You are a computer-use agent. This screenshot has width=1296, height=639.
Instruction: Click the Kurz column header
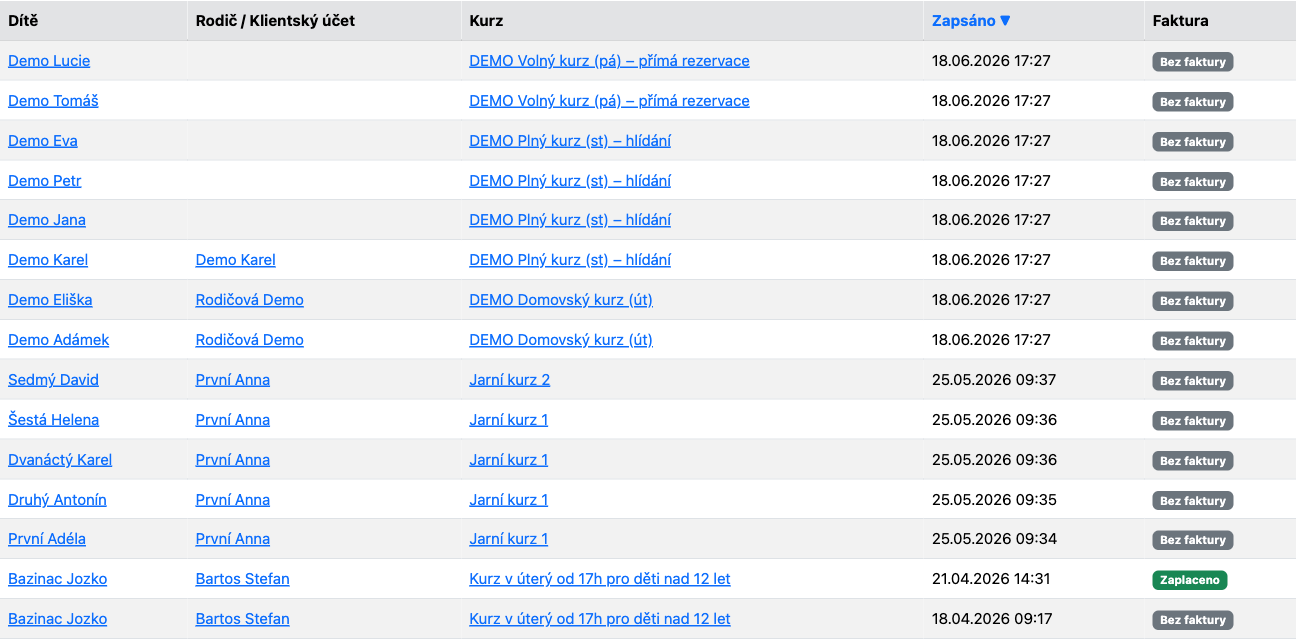click(486, 20)
